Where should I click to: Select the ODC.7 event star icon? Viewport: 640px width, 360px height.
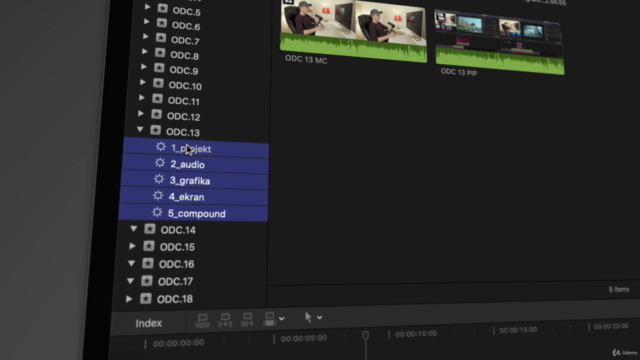click(161, 38)
